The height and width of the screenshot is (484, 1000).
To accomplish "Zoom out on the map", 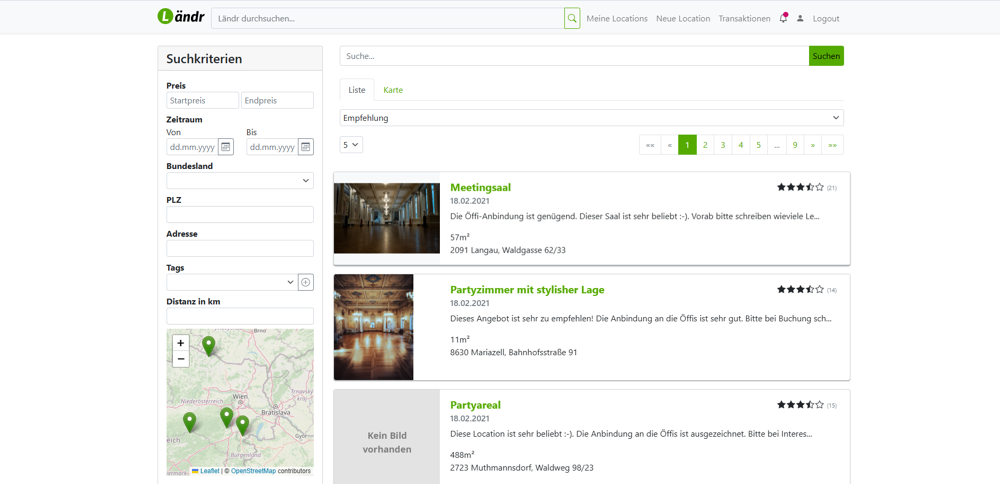I will 180,359.
